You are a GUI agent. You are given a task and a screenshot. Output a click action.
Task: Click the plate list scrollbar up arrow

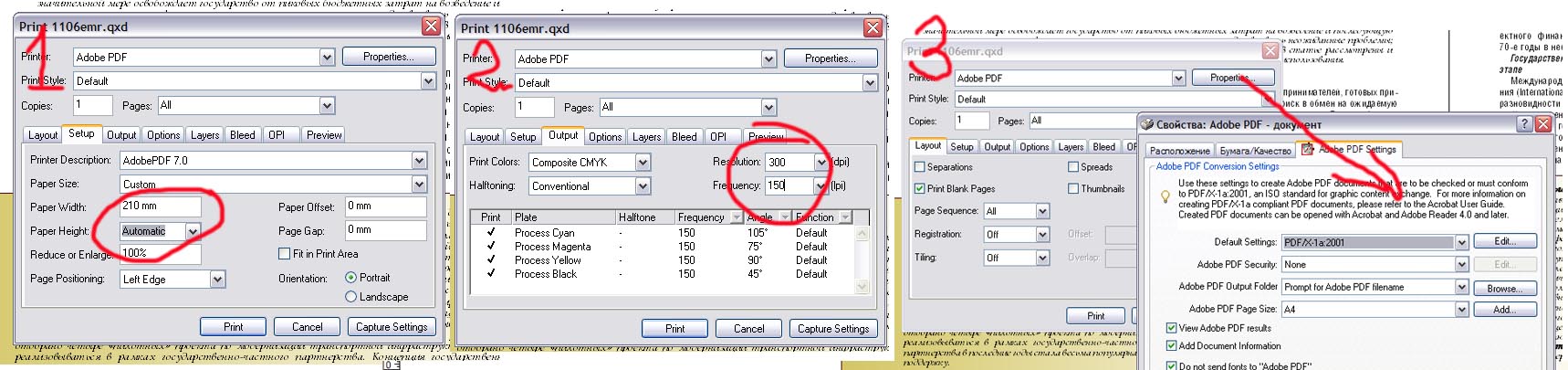pyautogui.click(x=862, y=233)
